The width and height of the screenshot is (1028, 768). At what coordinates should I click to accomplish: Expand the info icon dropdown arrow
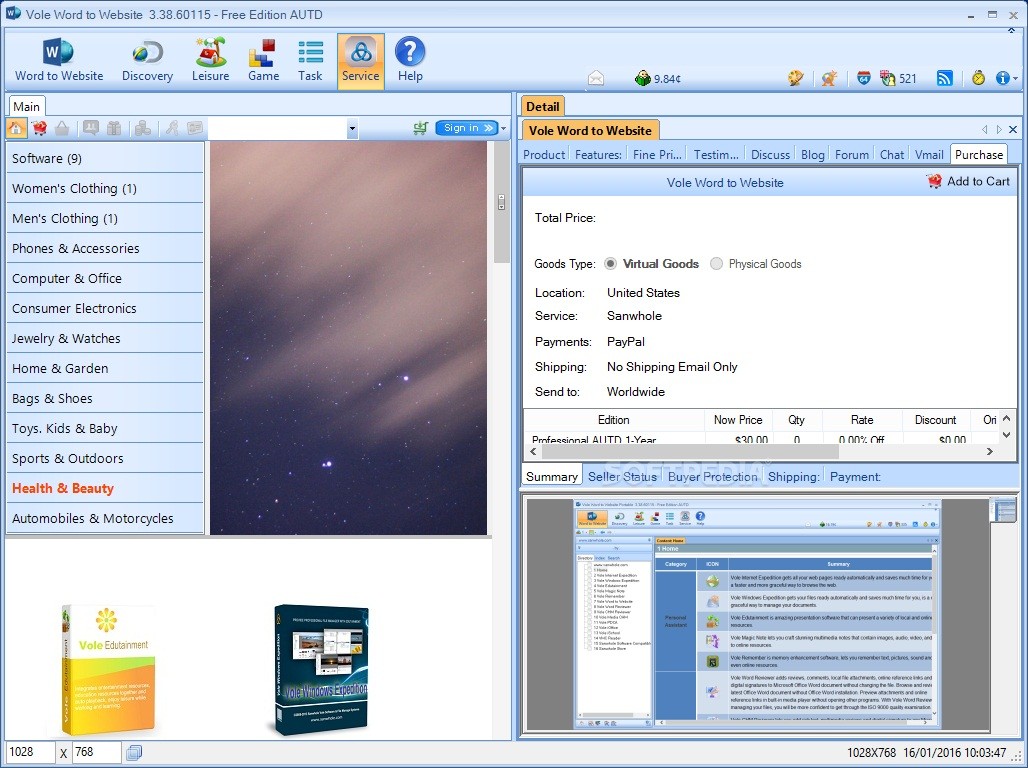[x=1016, y=79]
